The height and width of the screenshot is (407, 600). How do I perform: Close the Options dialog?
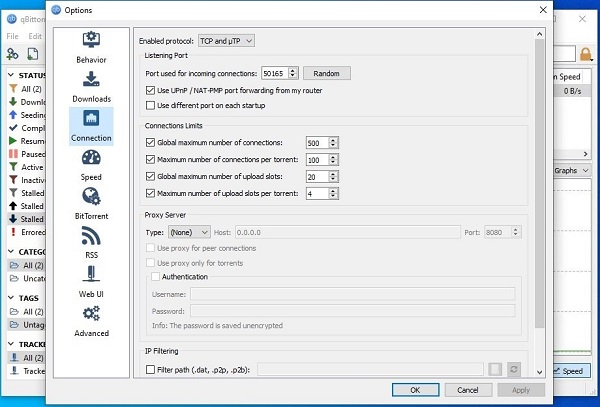[x=543, y=10]
